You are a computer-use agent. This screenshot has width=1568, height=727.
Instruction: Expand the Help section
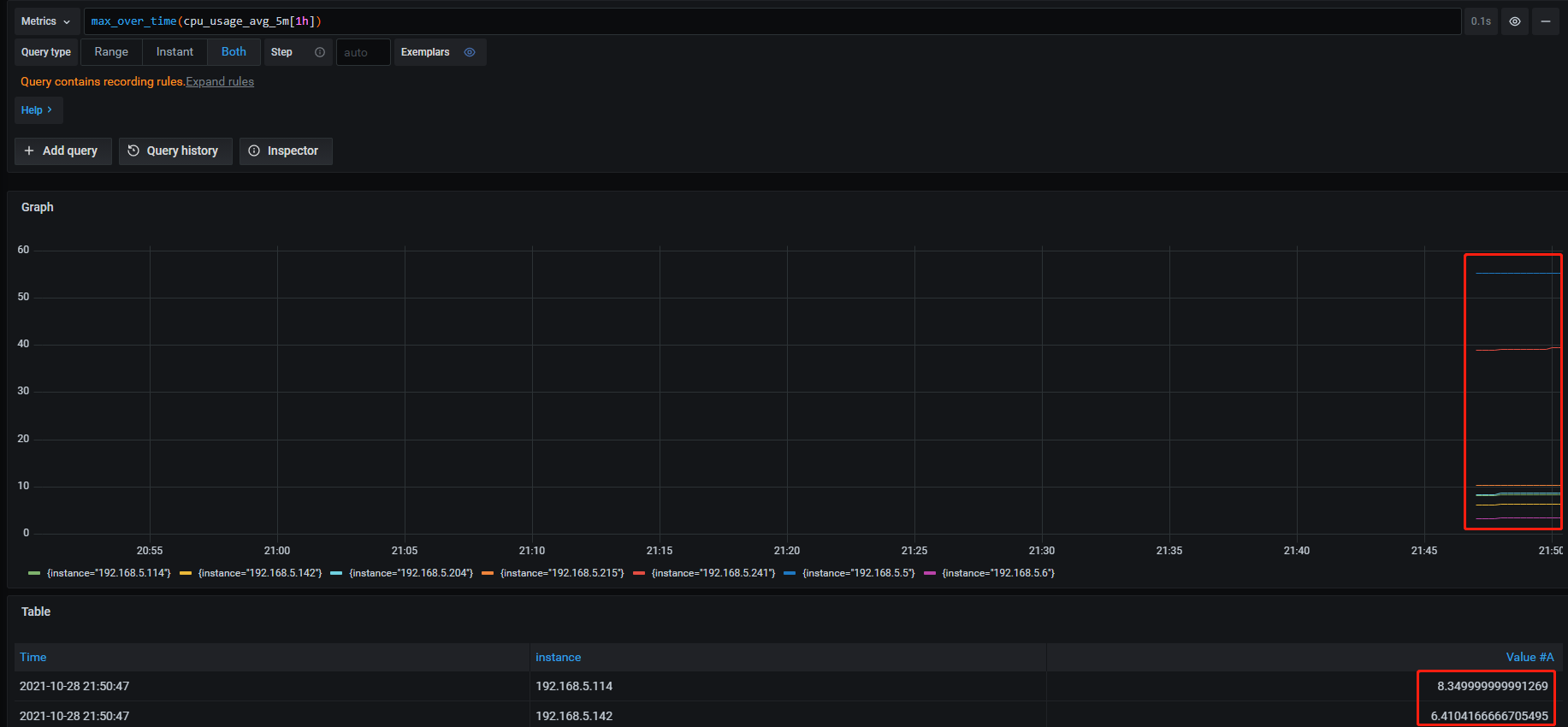tap(38, 110)
